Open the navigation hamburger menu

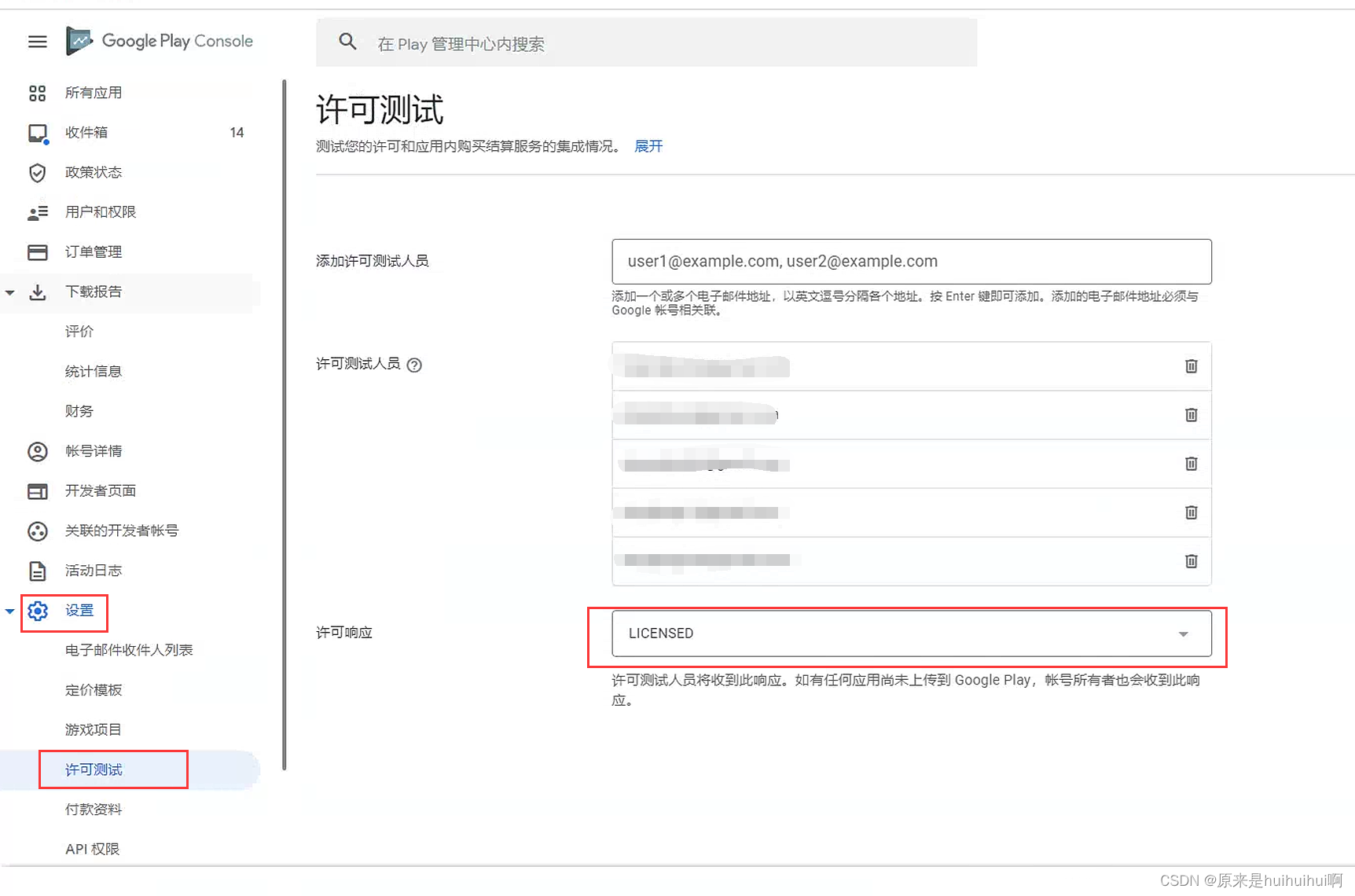click(37, 42)
